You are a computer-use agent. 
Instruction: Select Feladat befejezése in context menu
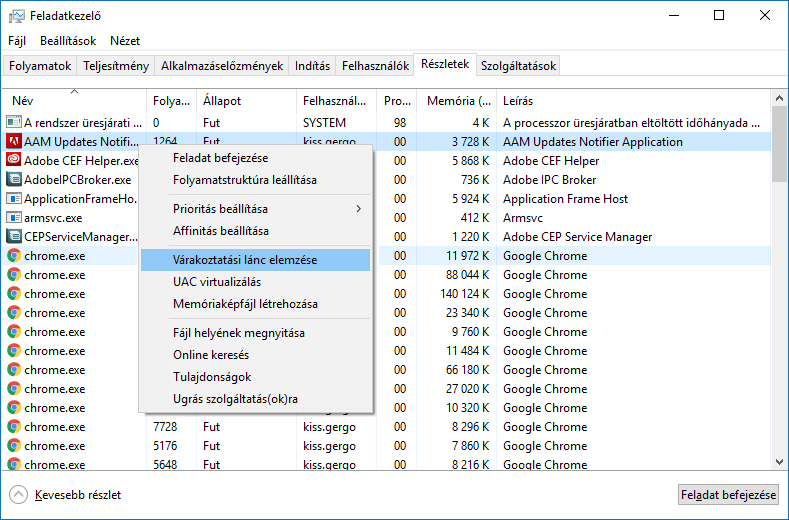click(220, 157)
